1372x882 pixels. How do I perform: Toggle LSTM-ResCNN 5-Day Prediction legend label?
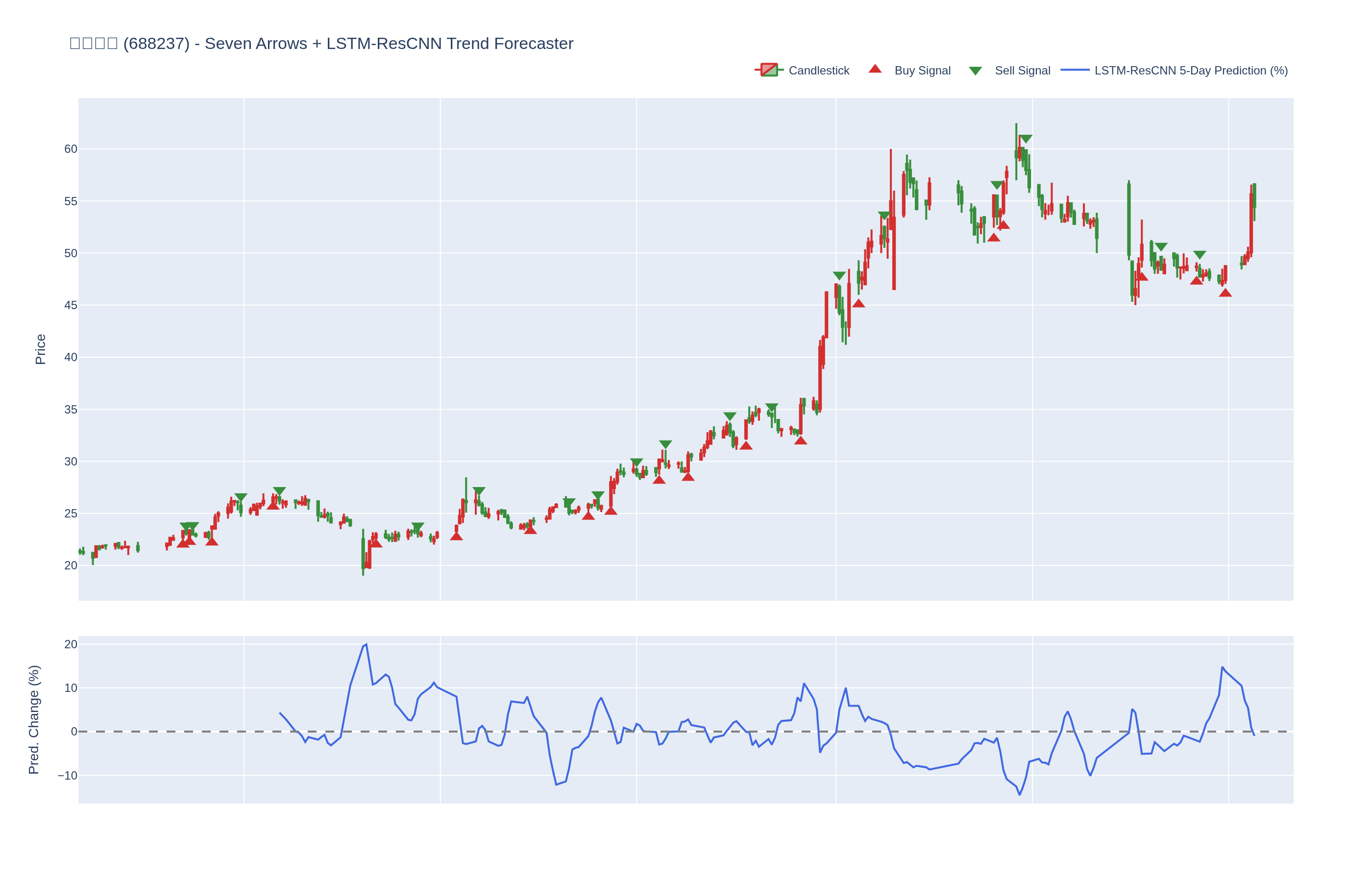1191,71
